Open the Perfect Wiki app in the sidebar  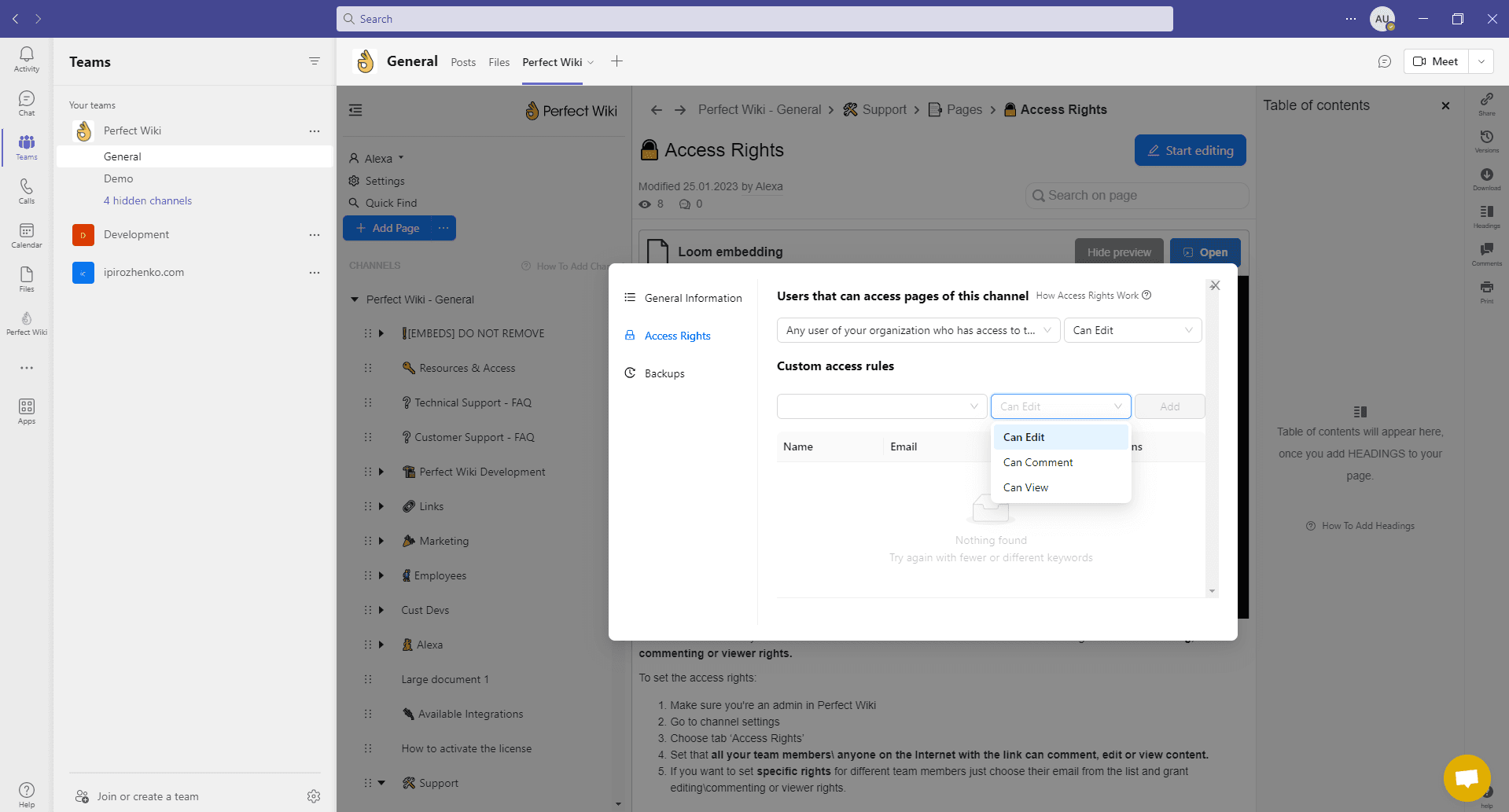27,323
